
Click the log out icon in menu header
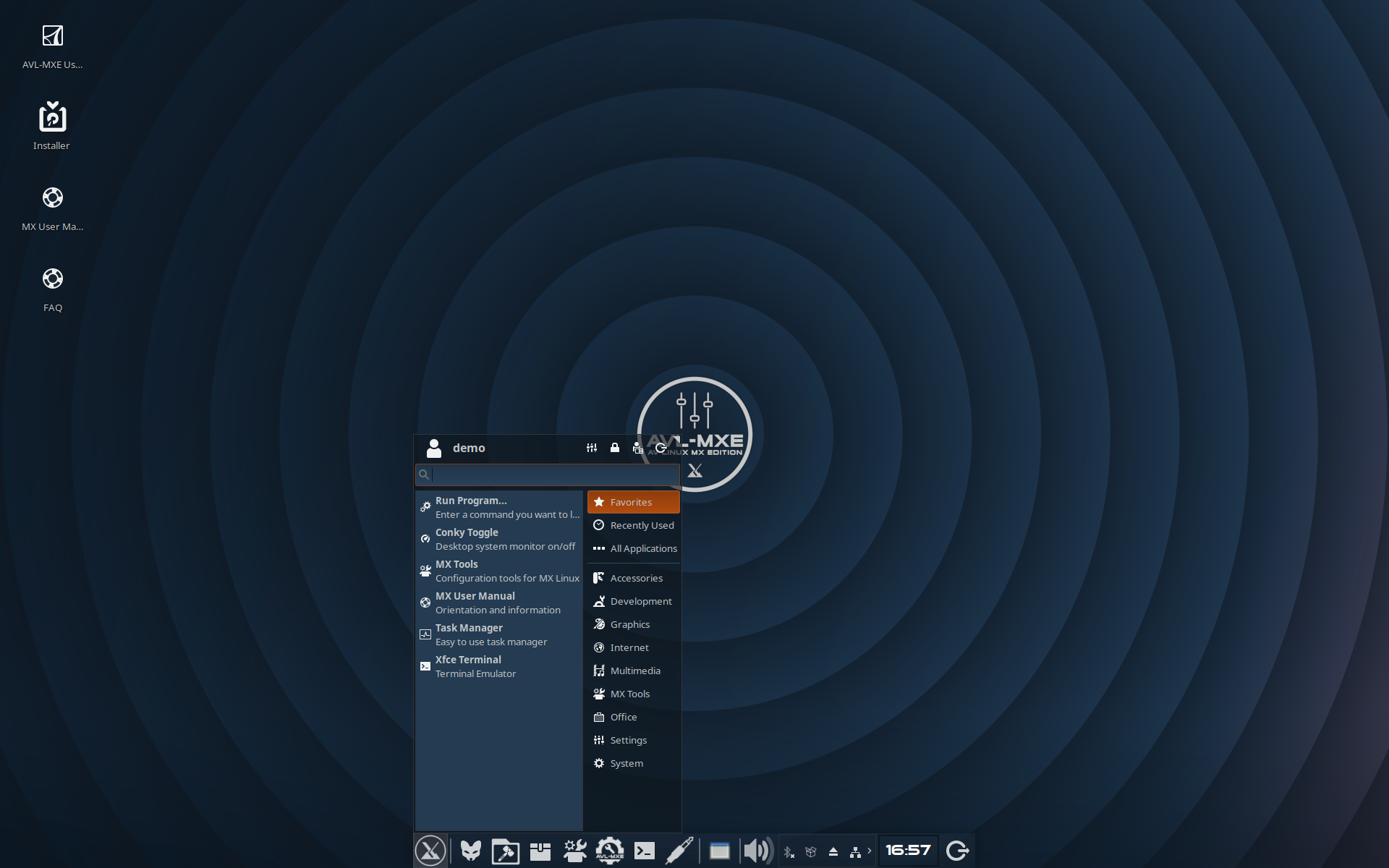[660, 448]
